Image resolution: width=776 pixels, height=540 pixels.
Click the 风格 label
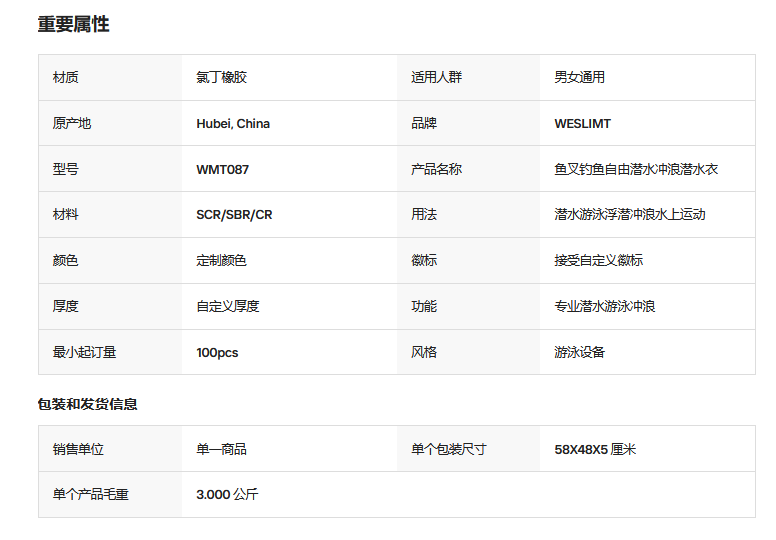(424, 352)
